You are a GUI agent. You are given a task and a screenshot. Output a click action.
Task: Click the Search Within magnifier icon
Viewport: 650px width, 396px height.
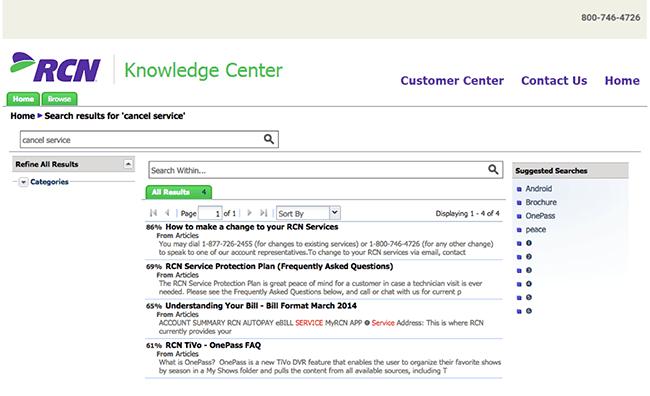point(493,170)
